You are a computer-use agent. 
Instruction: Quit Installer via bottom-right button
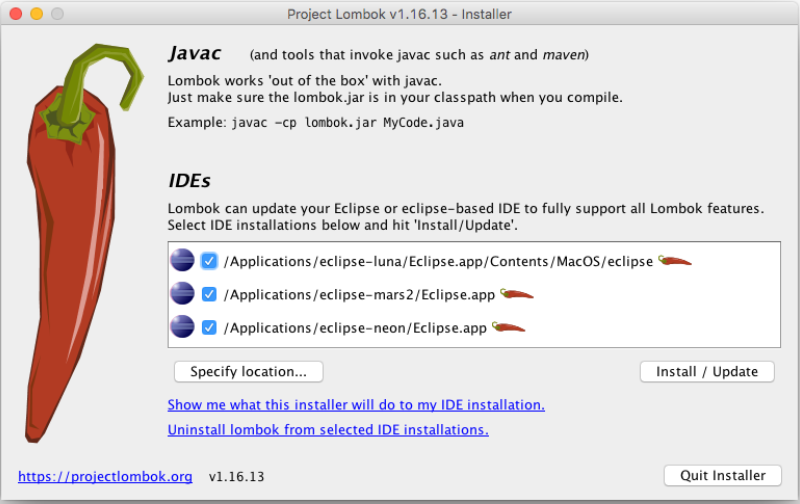tap(722, 475)
